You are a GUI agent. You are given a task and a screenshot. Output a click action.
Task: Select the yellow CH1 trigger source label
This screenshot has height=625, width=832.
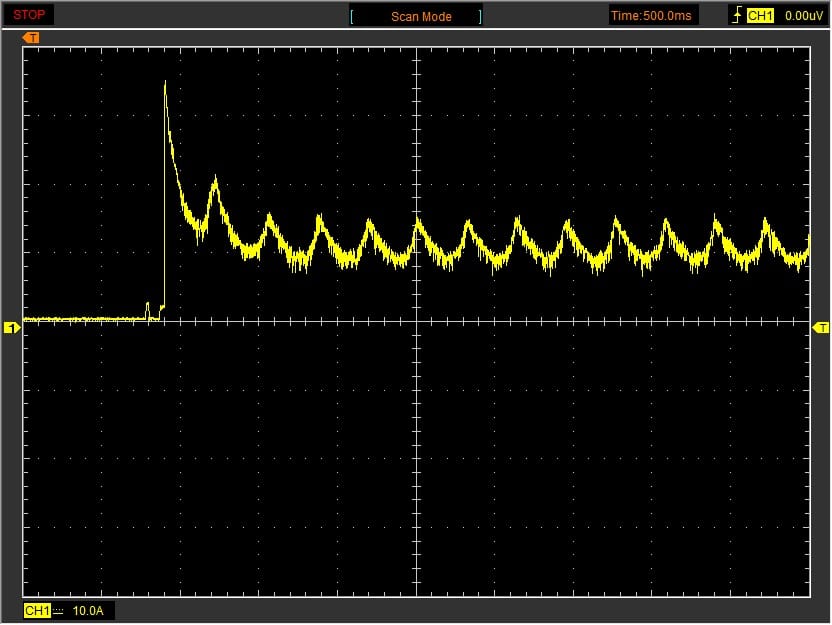coord(760,16)
